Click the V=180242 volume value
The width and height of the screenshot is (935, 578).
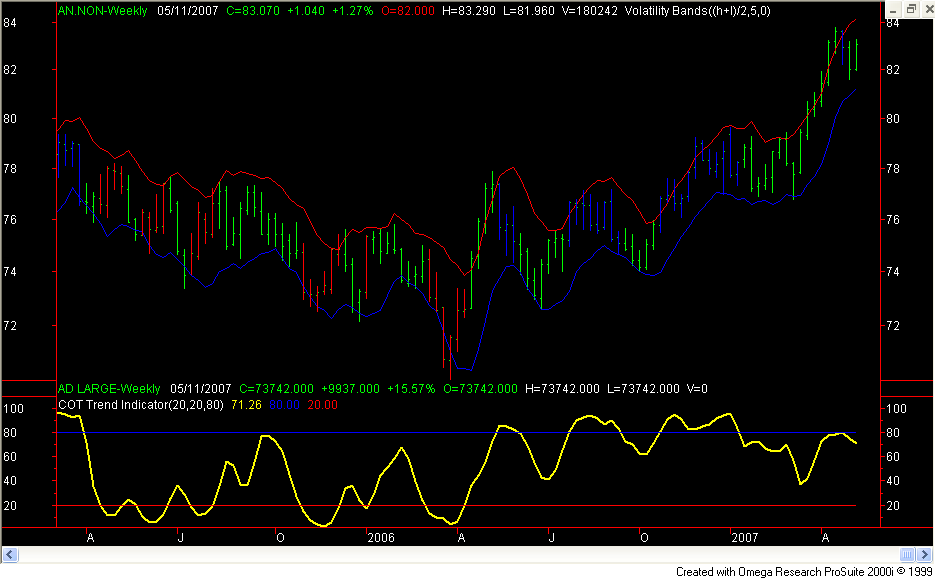click(x=590, y=11)
